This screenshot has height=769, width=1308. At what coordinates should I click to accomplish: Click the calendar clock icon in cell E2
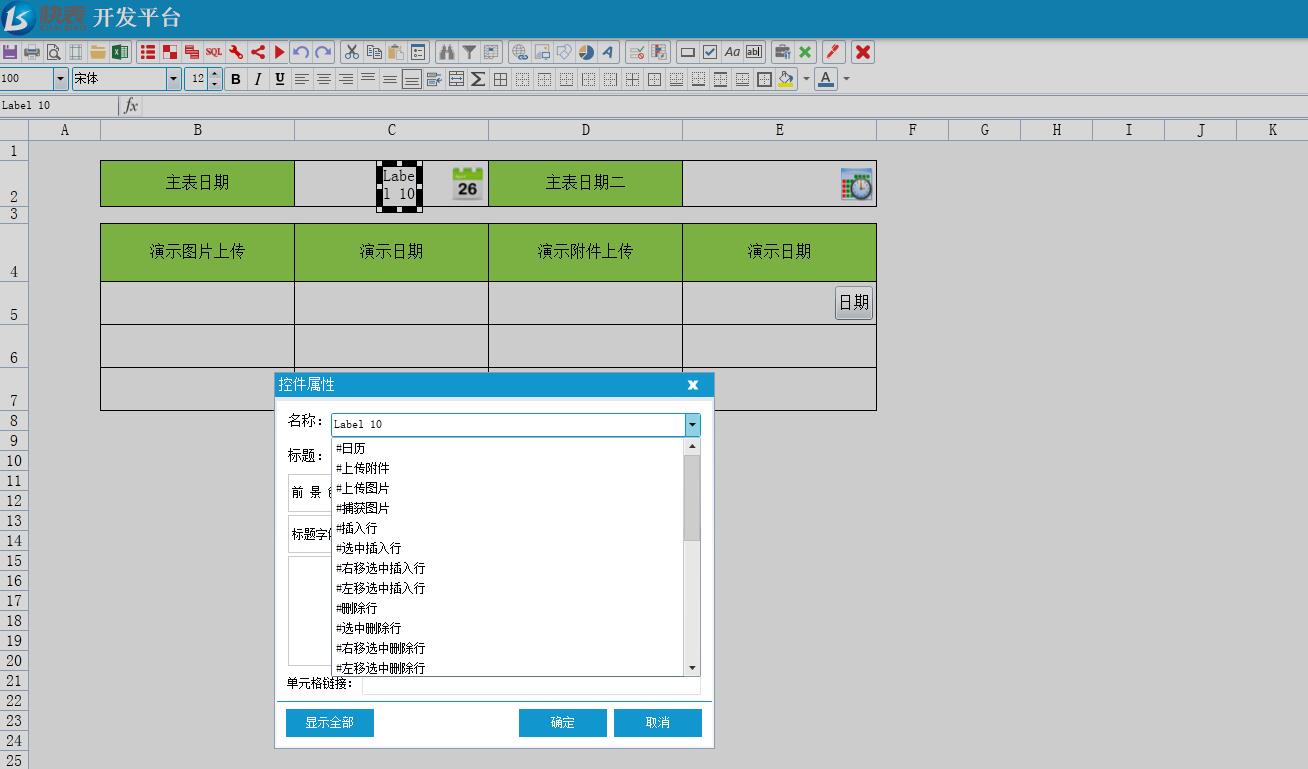click(856, 184)
